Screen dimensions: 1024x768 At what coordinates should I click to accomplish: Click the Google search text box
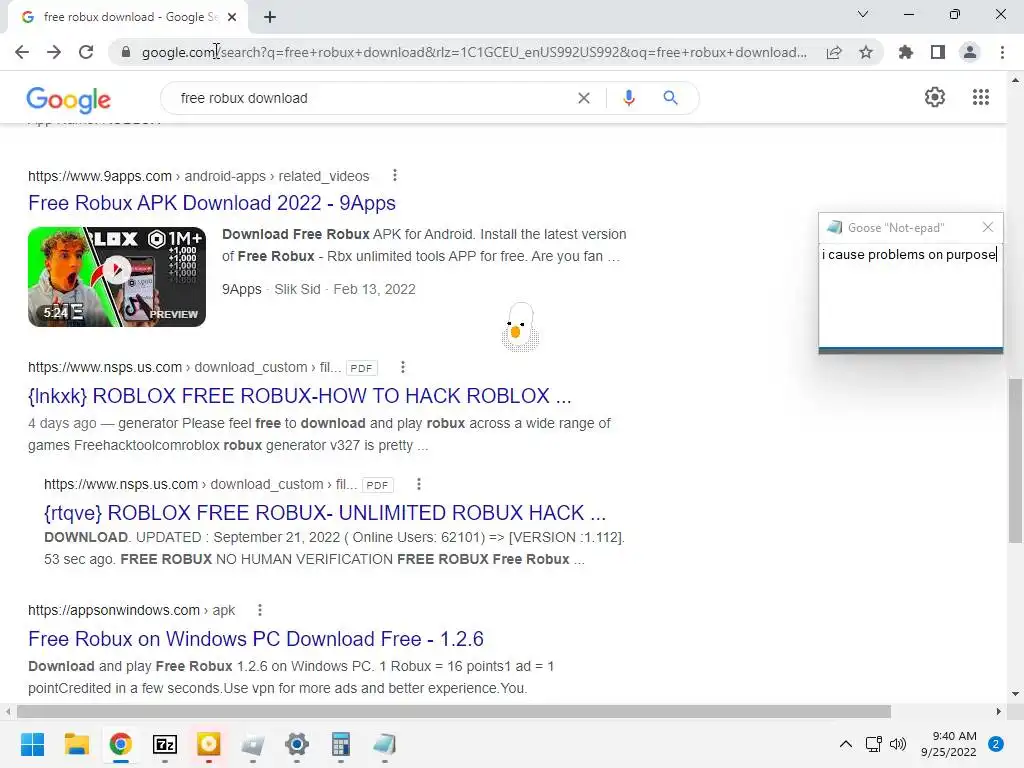pos(372,98)
